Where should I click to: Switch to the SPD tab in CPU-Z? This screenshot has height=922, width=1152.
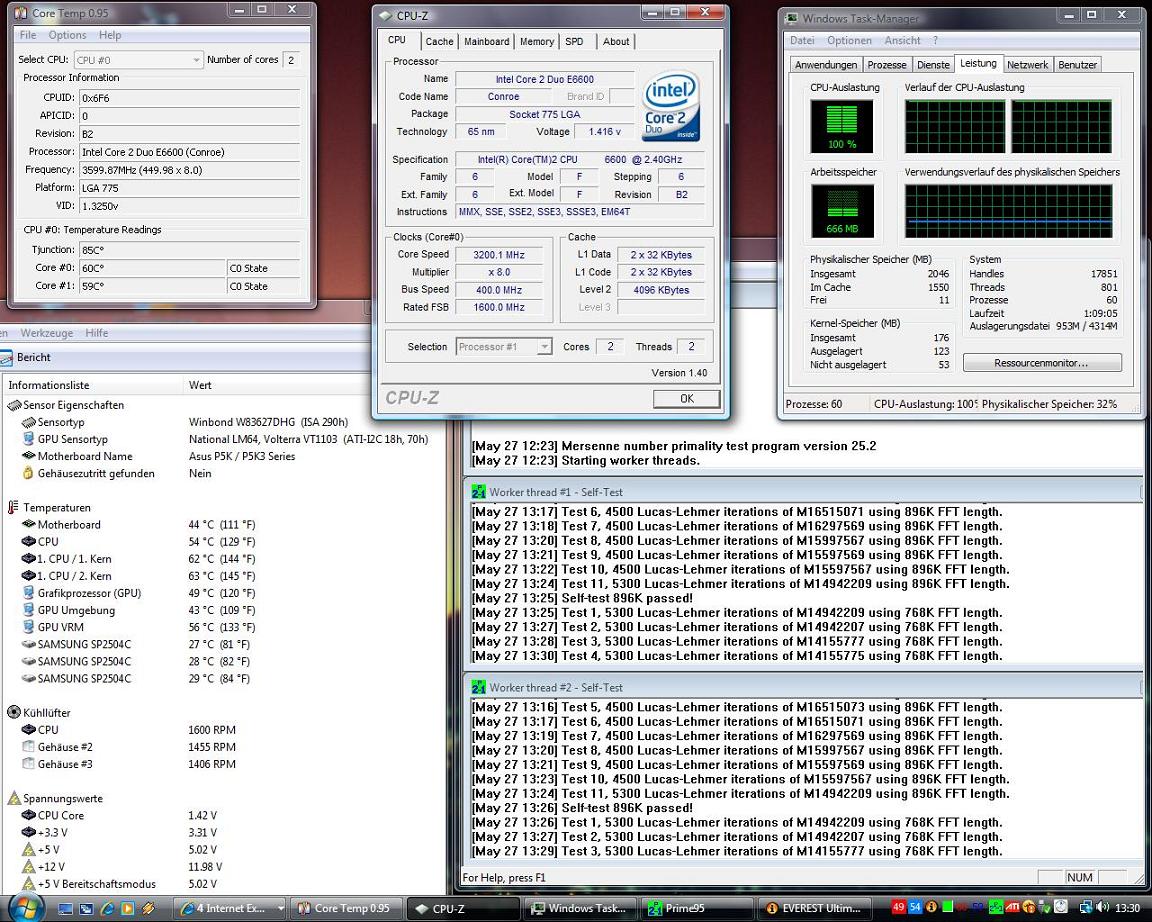[575, 41]
